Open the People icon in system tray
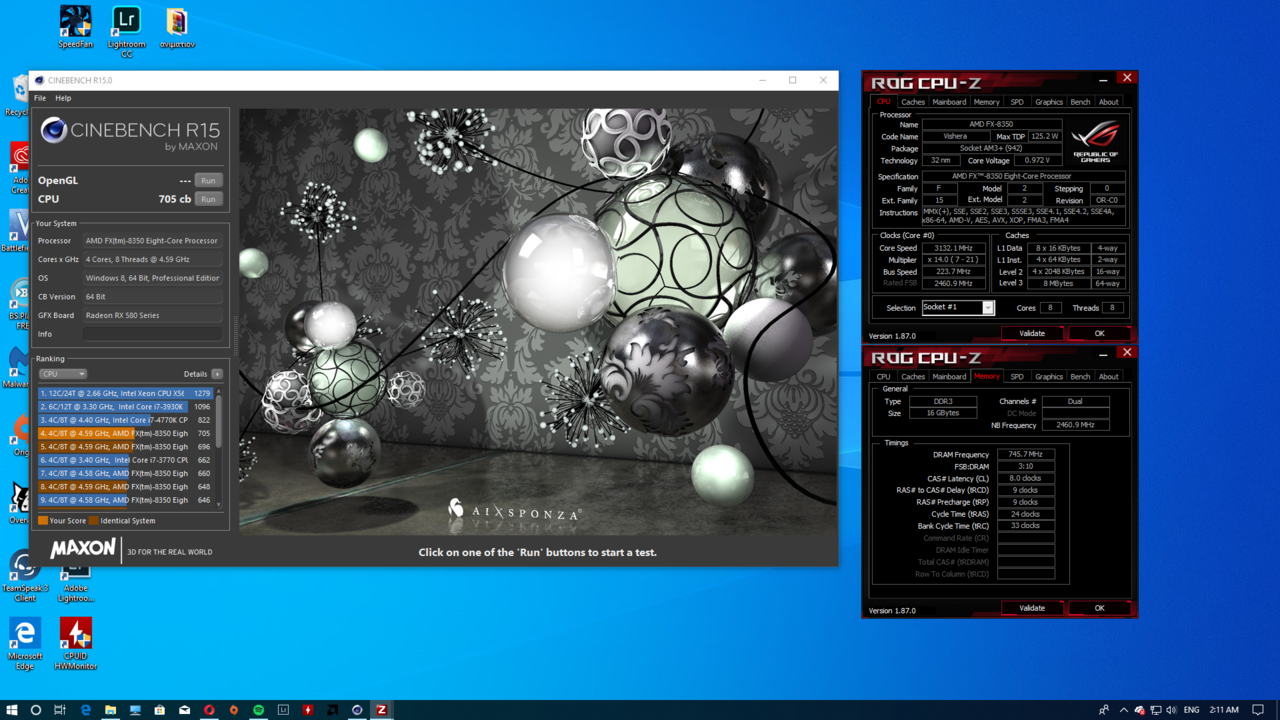Screen dimensions: 1280x720 point(1103,710)
